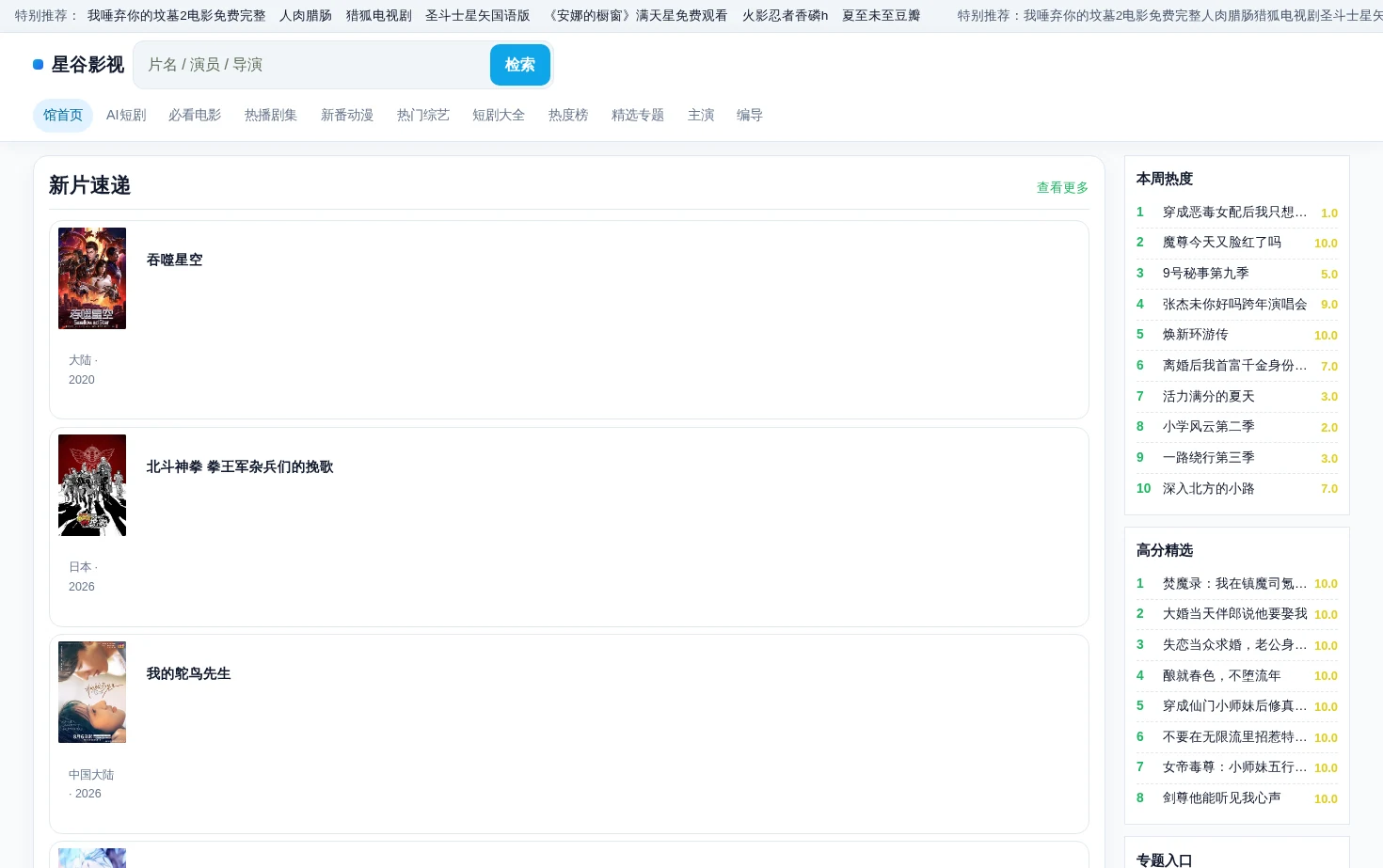The width and height of the screenshot is (1383, 868).
Task: Open 《安娜的橱窗》满天星免费观看 link
Action: tap(636, 16)
